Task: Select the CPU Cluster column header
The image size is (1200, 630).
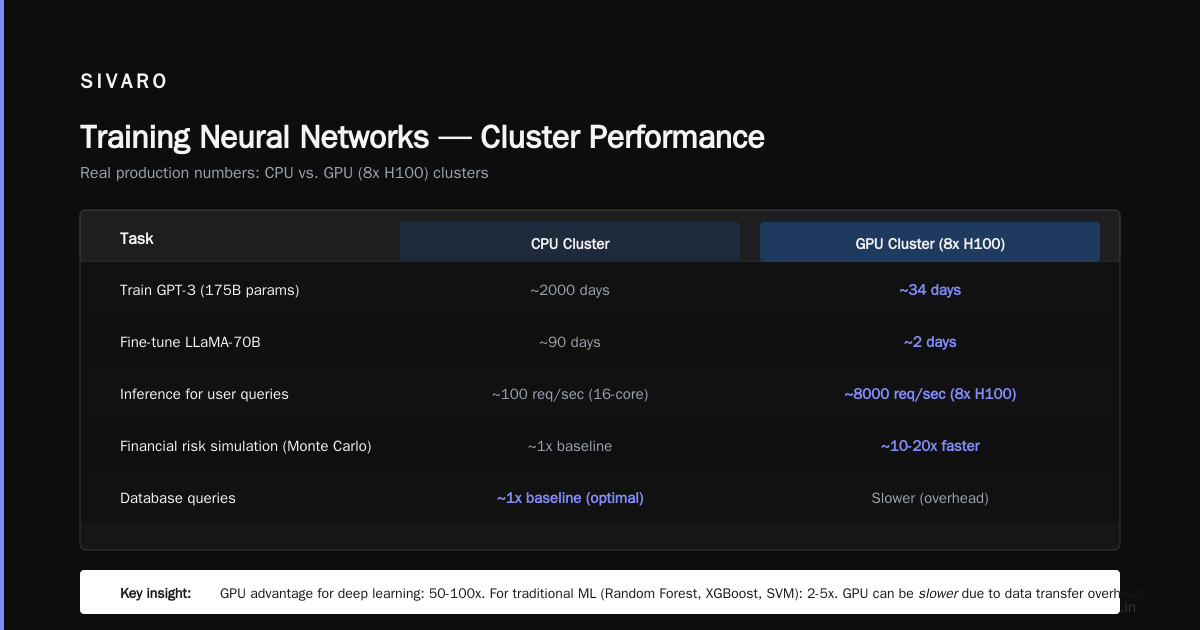Action: pyautogui.click(x=570, y=243)
